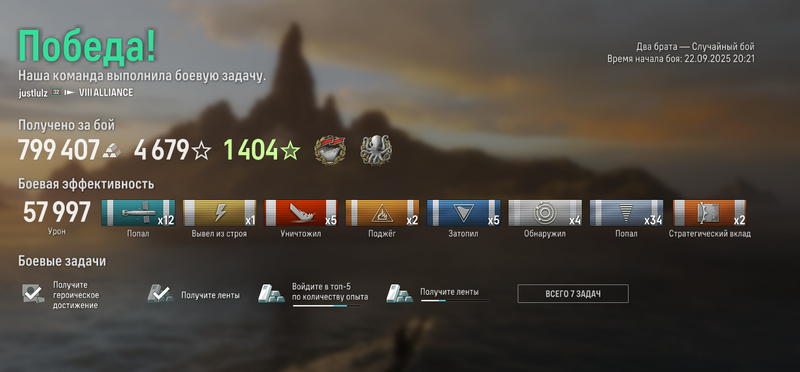The height and width of the screenshot is (372, 800).
Task: Select the Стратегический вклад ribbon
Action: click(710, 213)
